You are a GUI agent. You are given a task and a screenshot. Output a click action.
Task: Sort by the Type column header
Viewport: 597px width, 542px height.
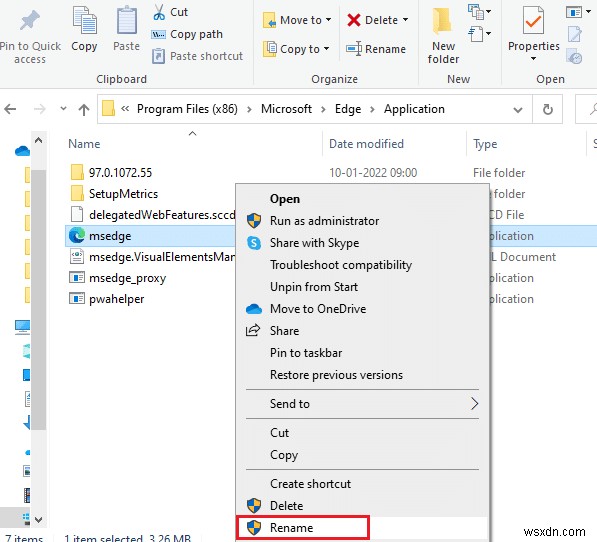[485, 144]
